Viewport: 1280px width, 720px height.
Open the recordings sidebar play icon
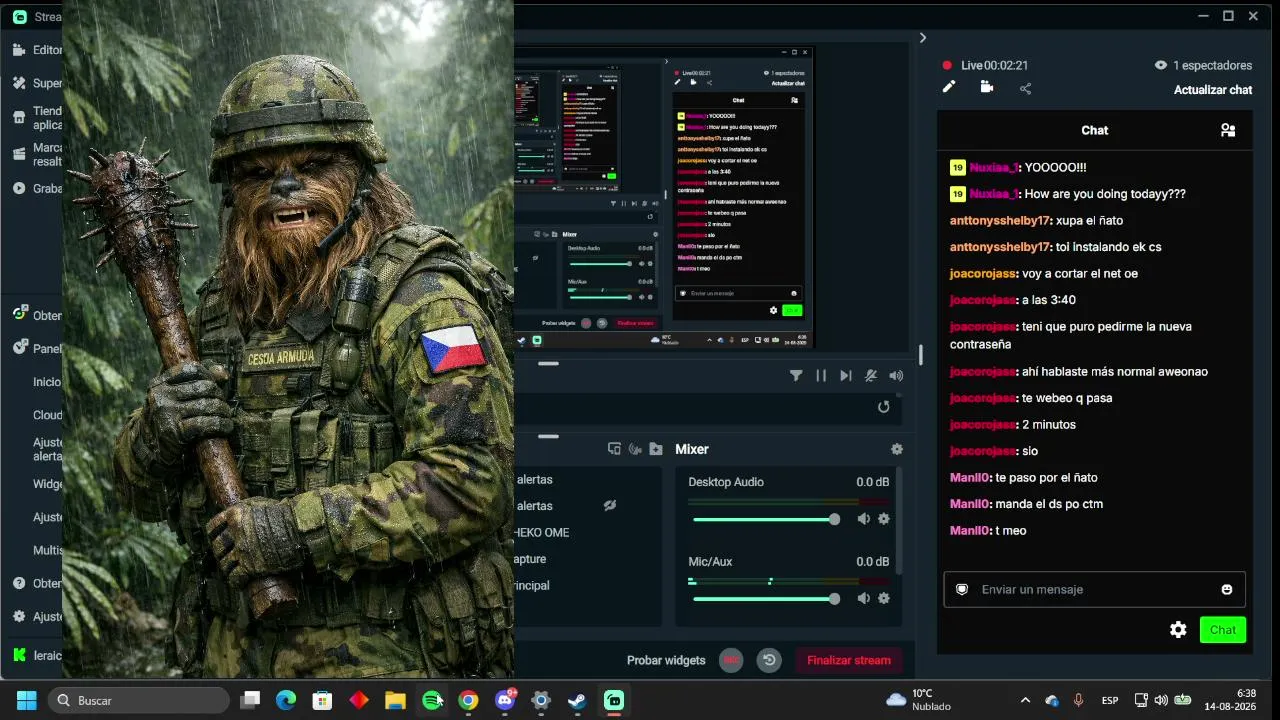[x=19, y=188]
